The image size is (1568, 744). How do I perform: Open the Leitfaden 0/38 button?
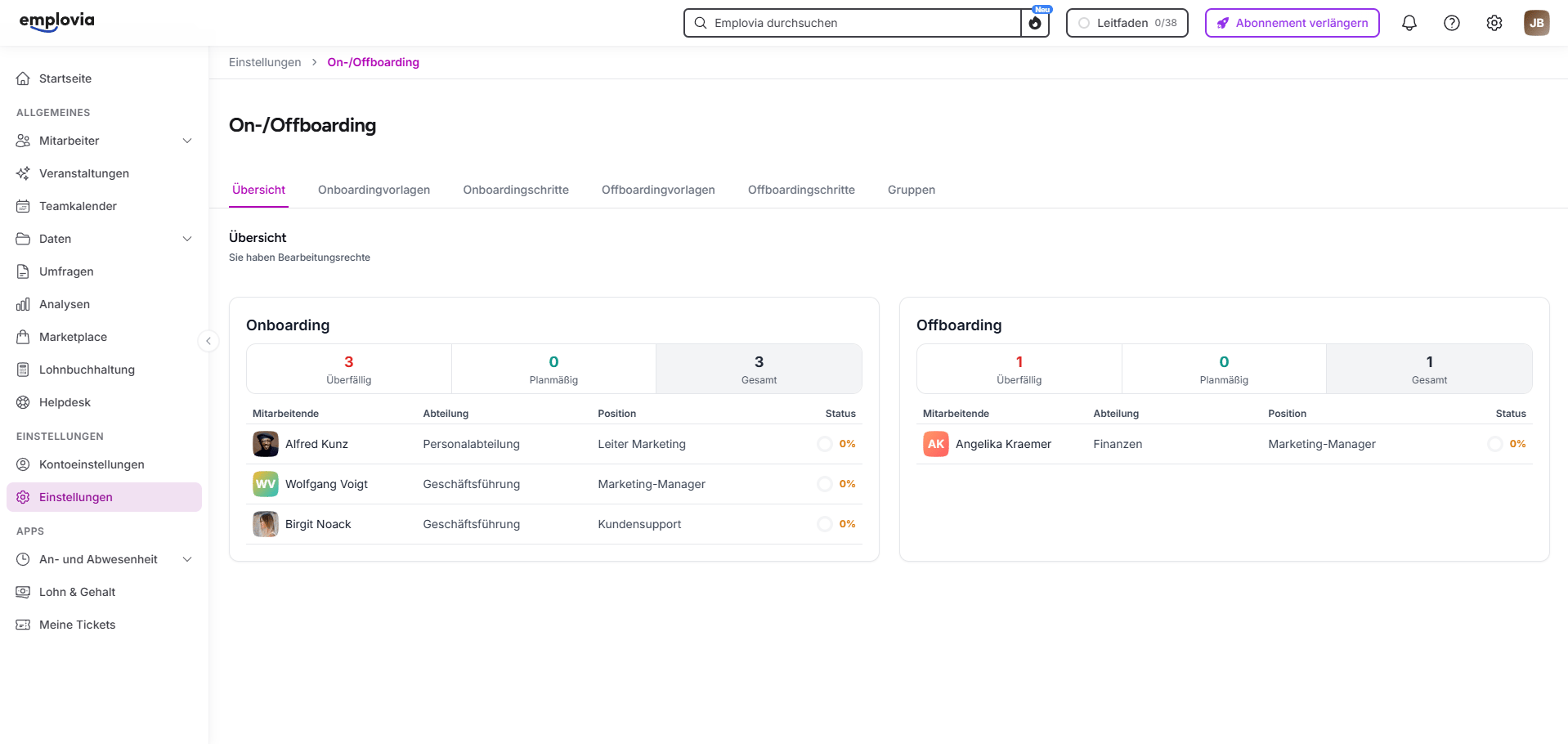(x=1127, y=23)
